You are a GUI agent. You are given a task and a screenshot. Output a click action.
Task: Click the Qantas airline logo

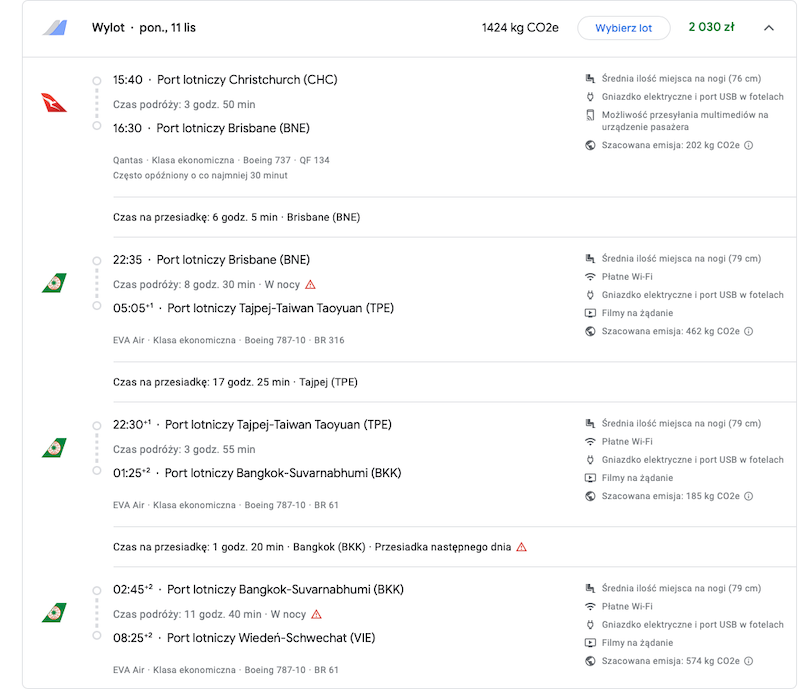pos(54,103)
